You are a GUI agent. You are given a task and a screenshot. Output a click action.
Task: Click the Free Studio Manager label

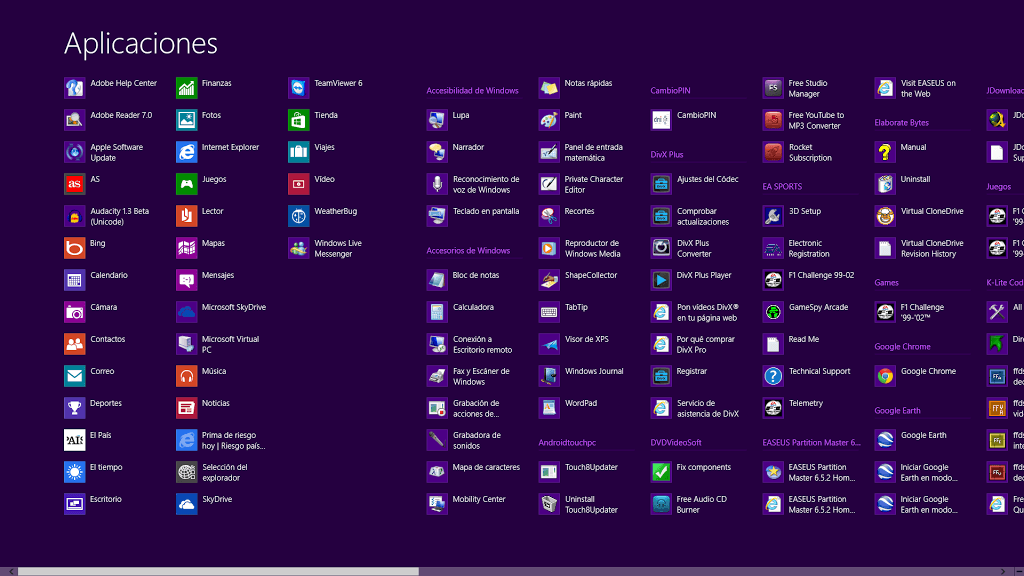[x=808, y=88]
